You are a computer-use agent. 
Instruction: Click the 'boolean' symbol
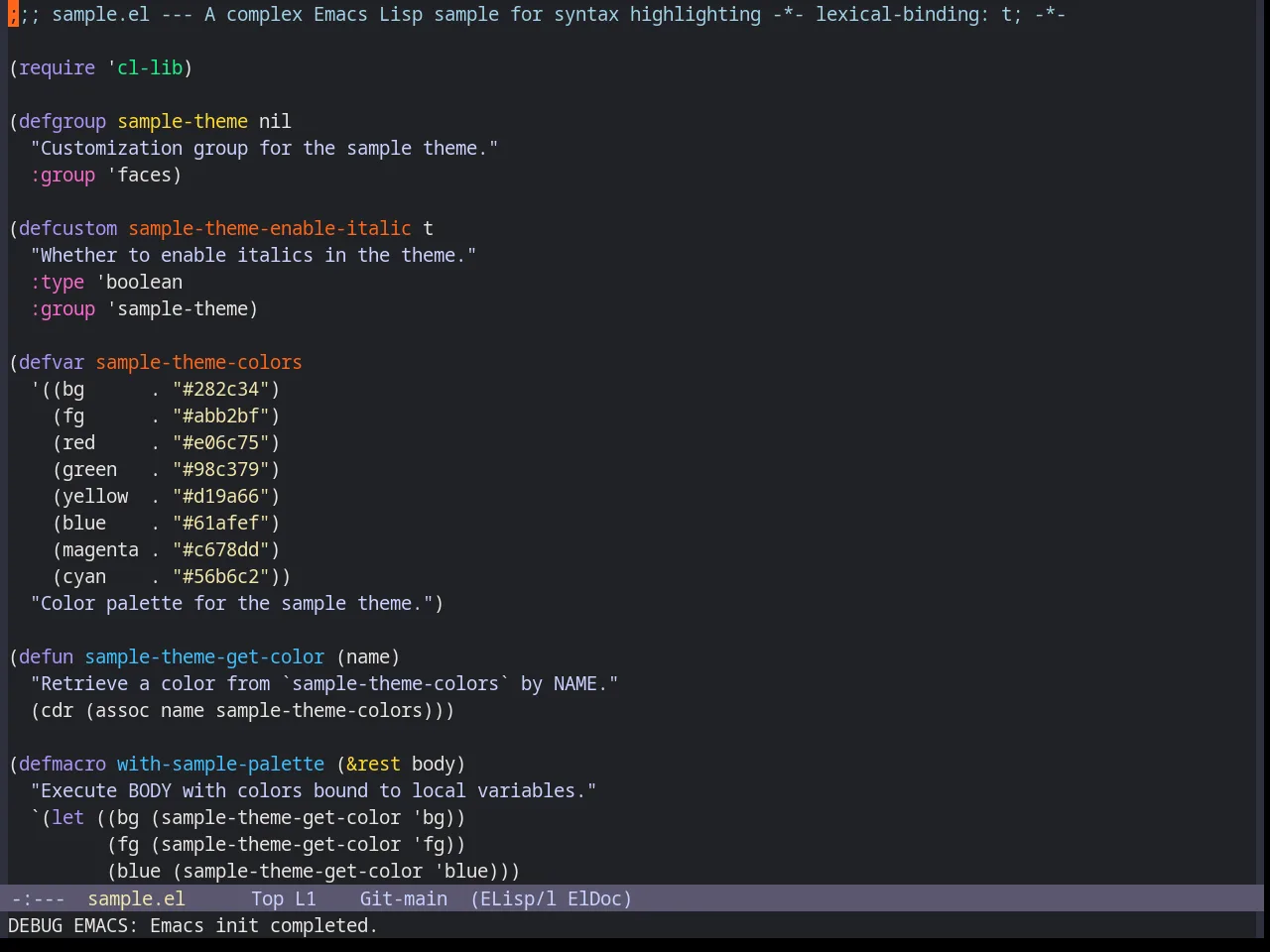(x=144, y=282)
